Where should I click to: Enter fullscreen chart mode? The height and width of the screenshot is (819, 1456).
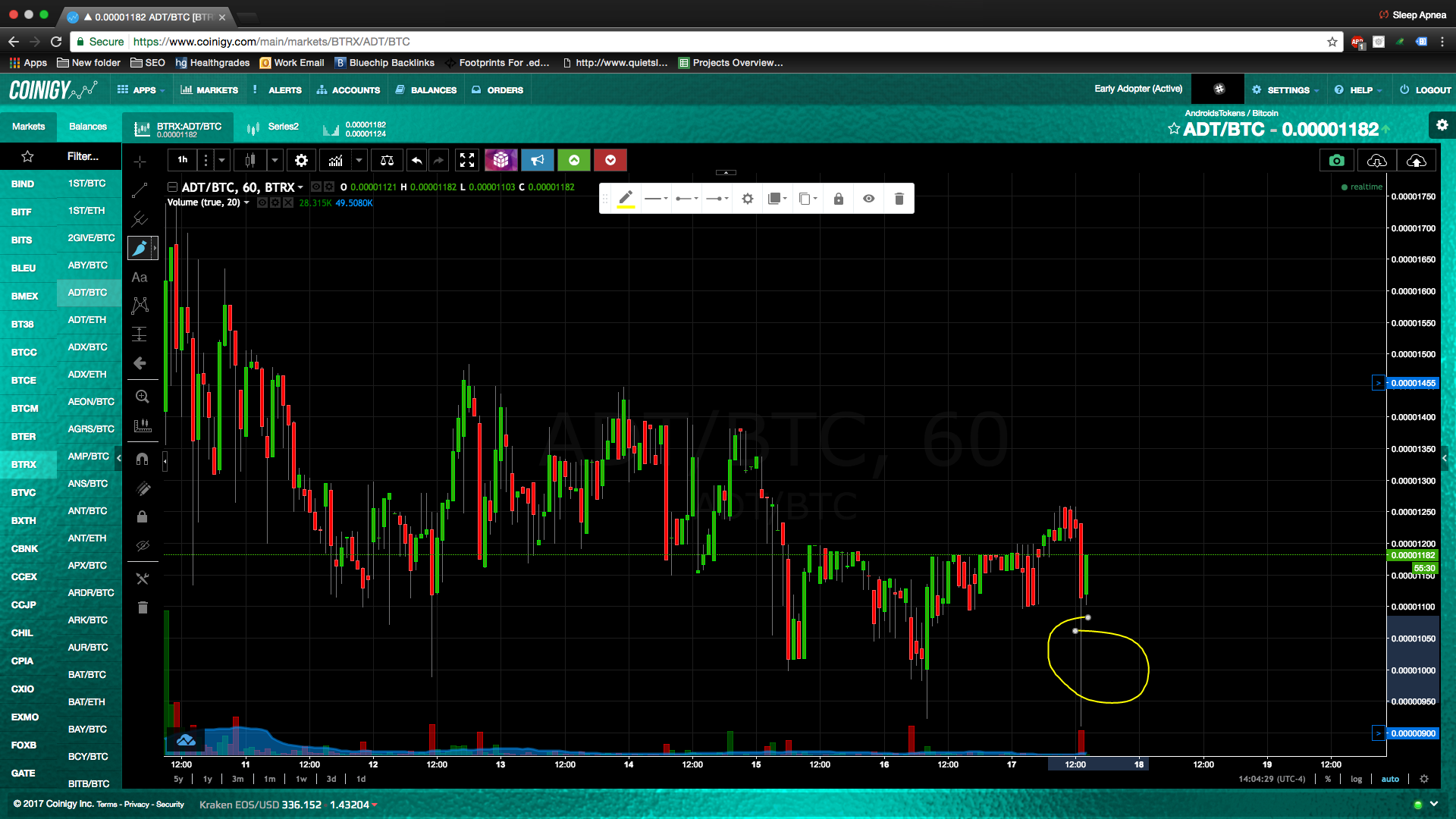click(467, 160)
